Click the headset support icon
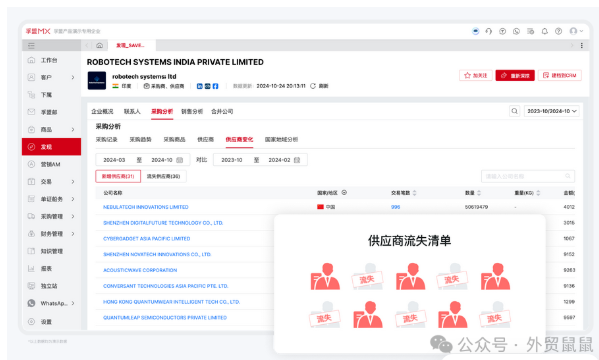This screenshot has height=360, width=599. [x=489, y=31]
